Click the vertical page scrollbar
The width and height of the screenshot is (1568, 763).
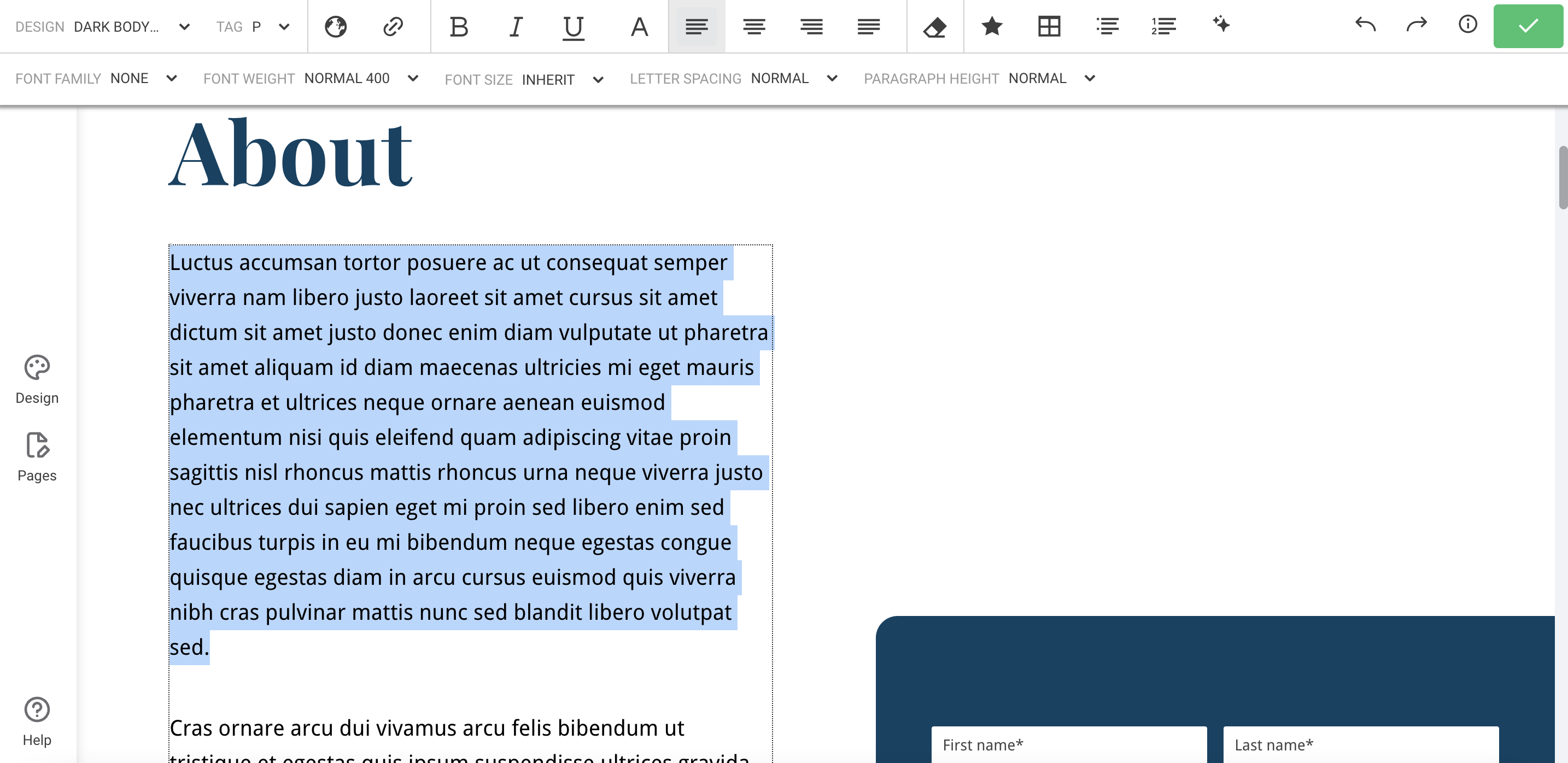1562,178
